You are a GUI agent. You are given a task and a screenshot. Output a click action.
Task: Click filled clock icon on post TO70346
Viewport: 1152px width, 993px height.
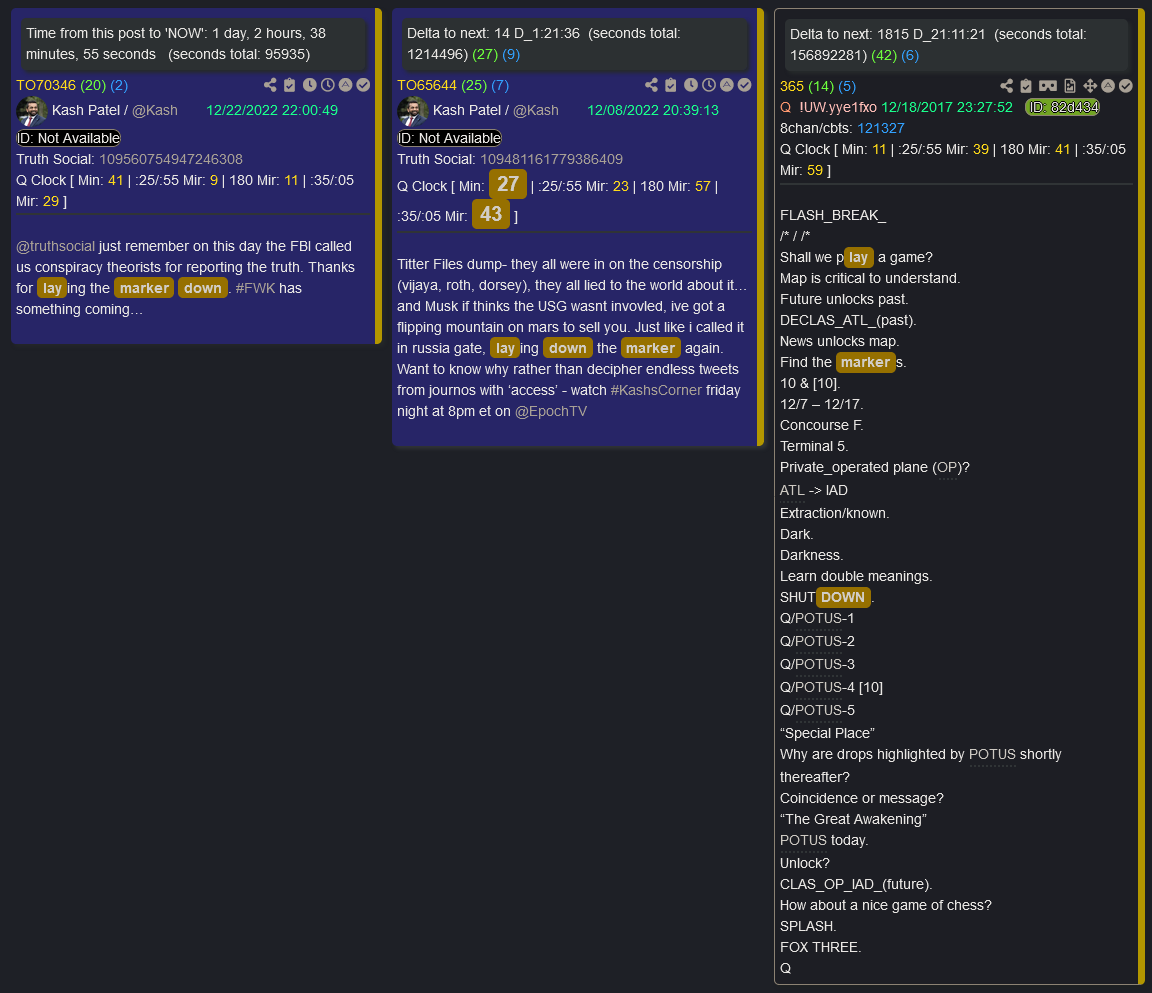pyautogui.click(x=309, y=85)
